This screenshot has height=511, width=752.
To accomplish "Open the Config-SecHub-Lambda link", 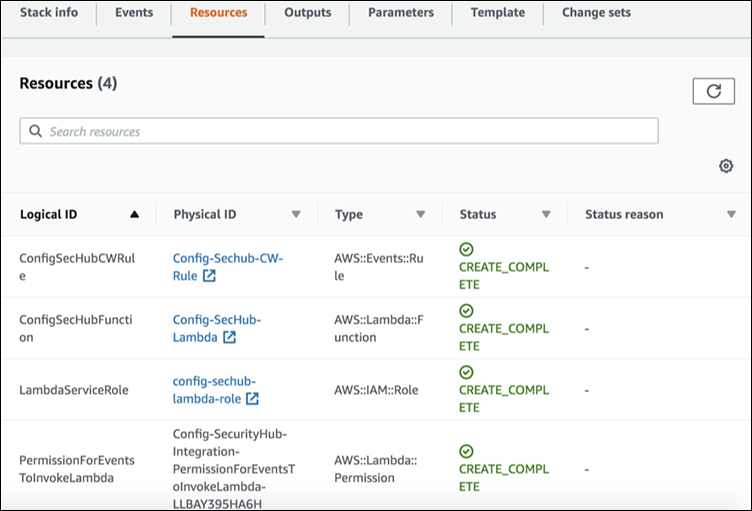I will point(217,329).
